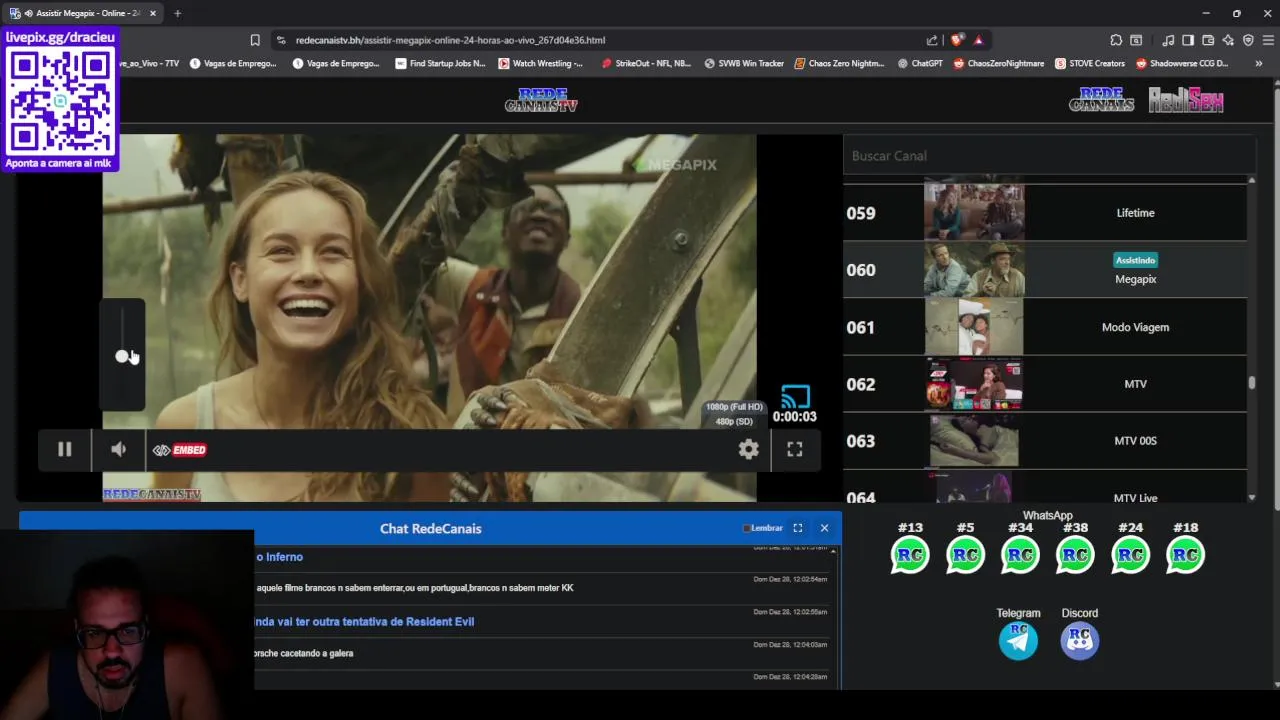Click the channel list scroll-down arrow
Viewport: 1280px width, 720px height.
point(1252,498)
